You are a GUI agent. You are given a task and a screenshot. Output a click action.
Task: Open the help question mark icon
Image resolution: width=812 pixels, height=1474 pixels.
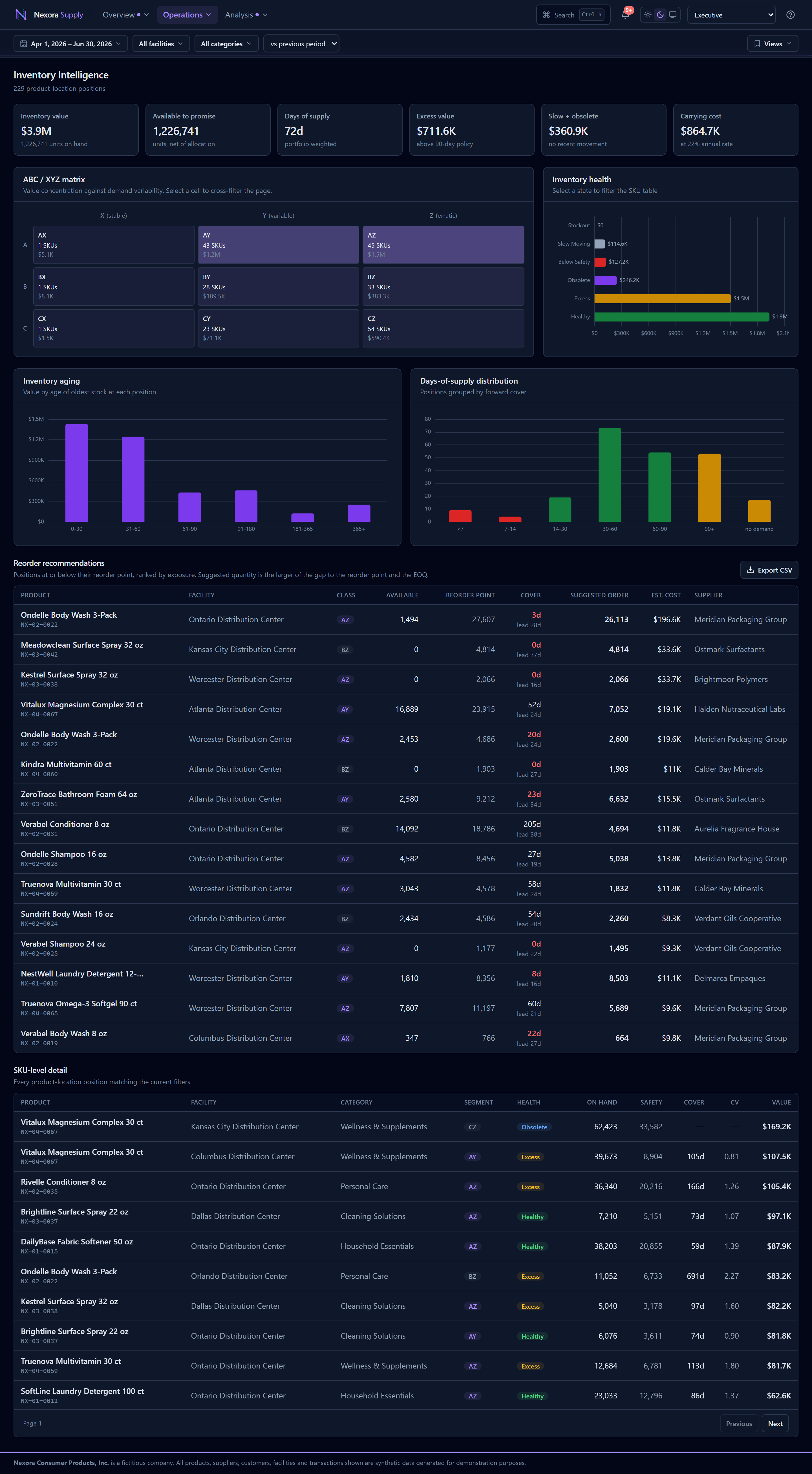(x=790, y=15)
